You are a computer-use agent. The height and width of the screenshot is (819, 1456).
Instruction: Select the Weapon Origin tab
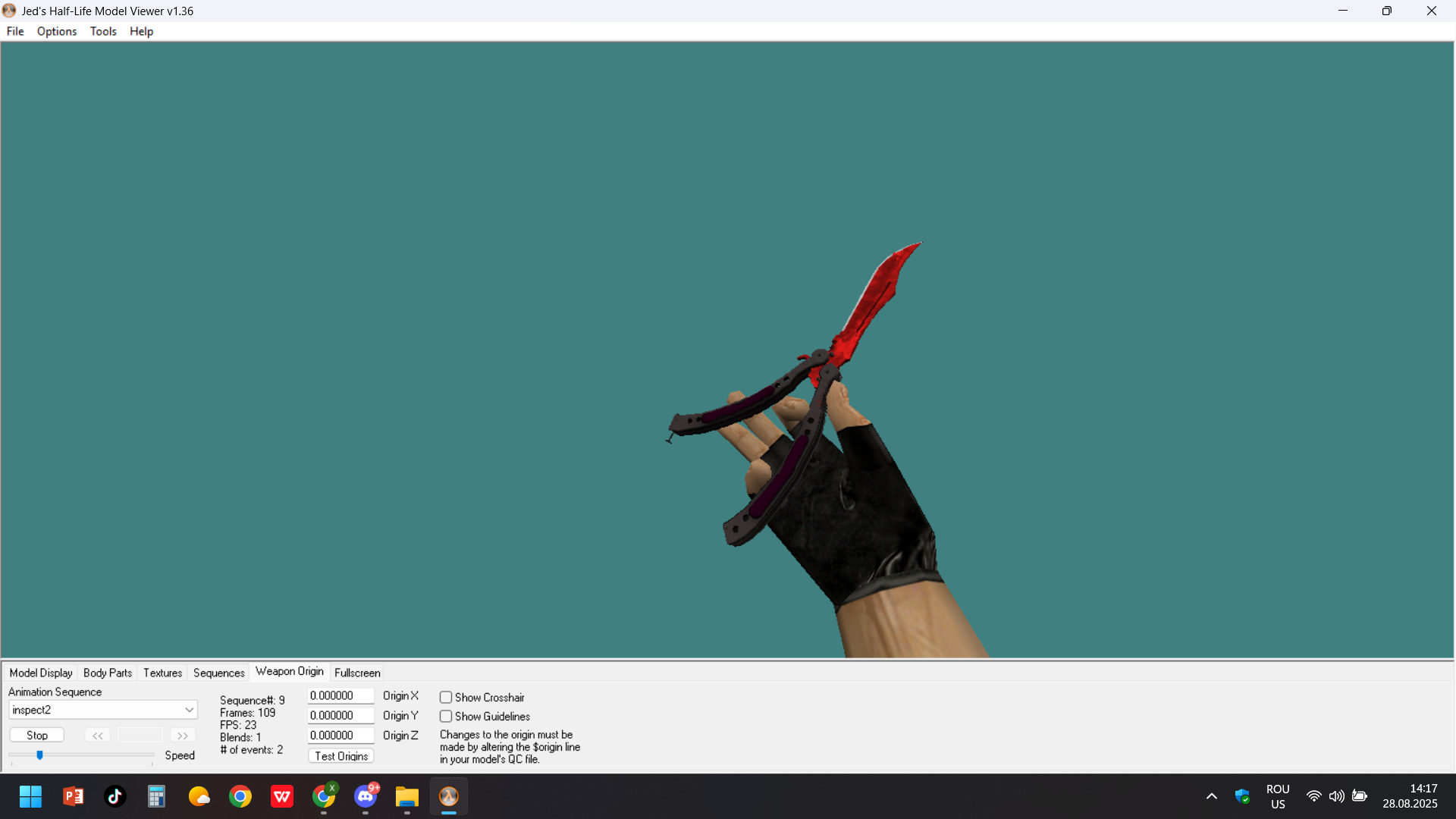(x=290, y=671)
